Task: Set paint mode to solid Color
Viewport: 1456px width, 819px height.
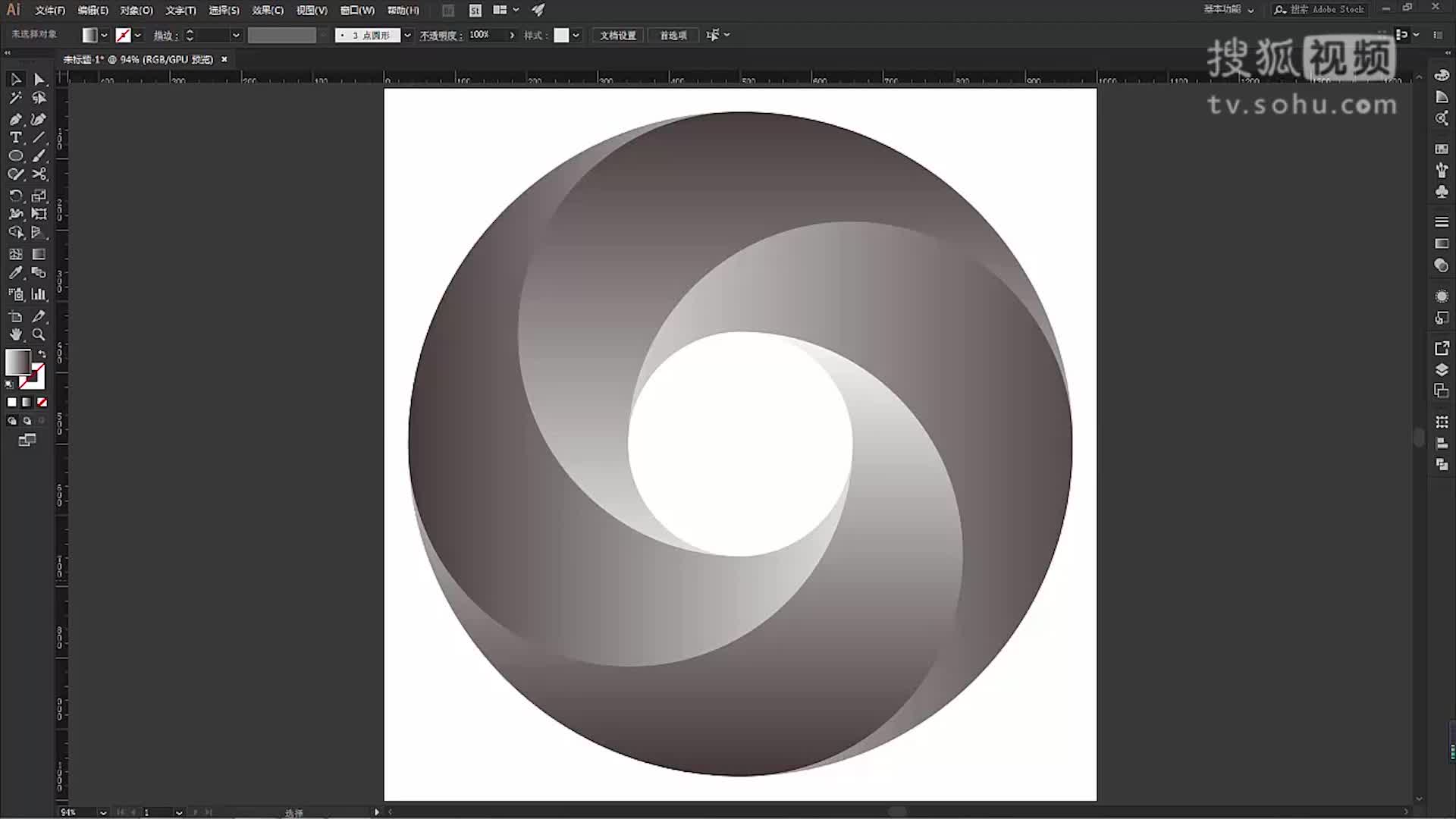Action: coord(11,403)
